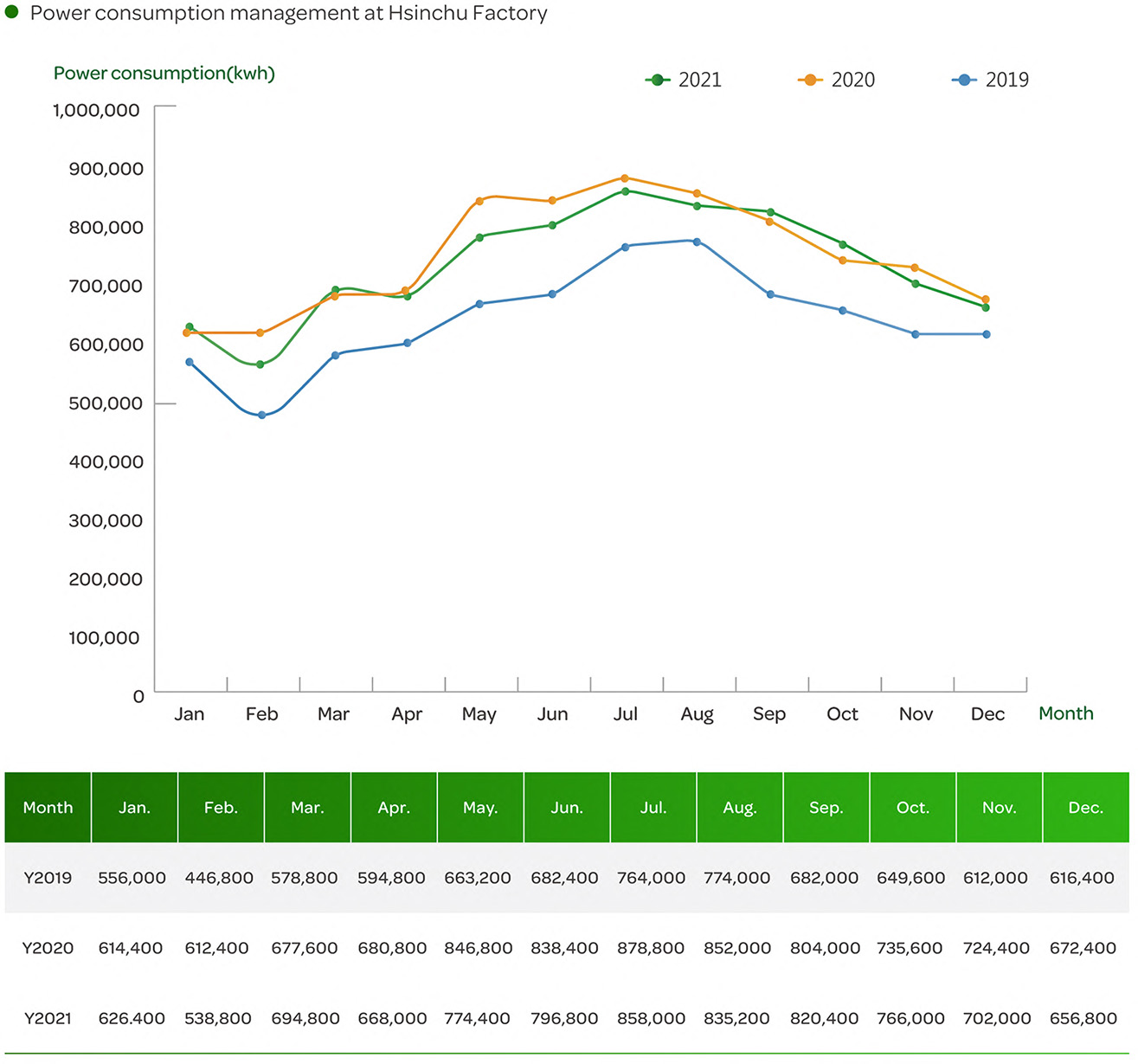Click the 612,000 cell
This screenshot has height=1064, width=1138.
coord(996,878)
